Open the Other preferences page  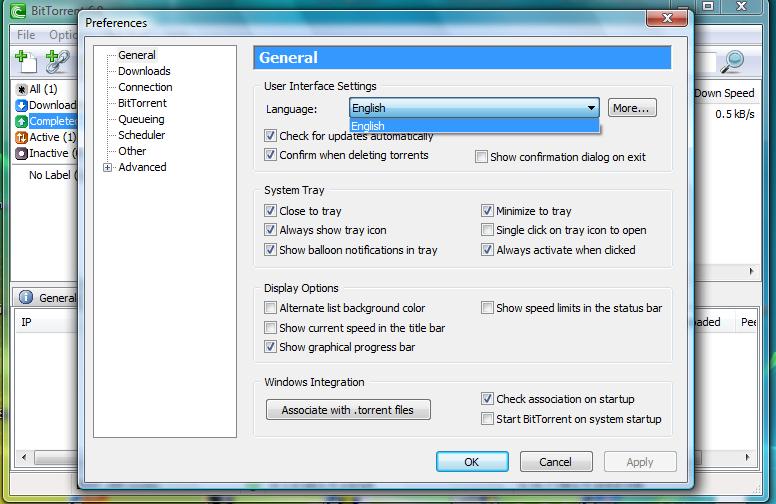(132, 151)
